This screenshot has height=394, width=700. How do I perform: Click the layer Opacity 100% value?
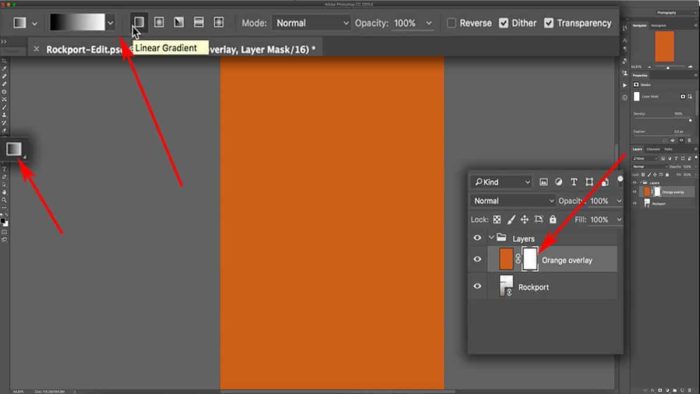(599, 201)
